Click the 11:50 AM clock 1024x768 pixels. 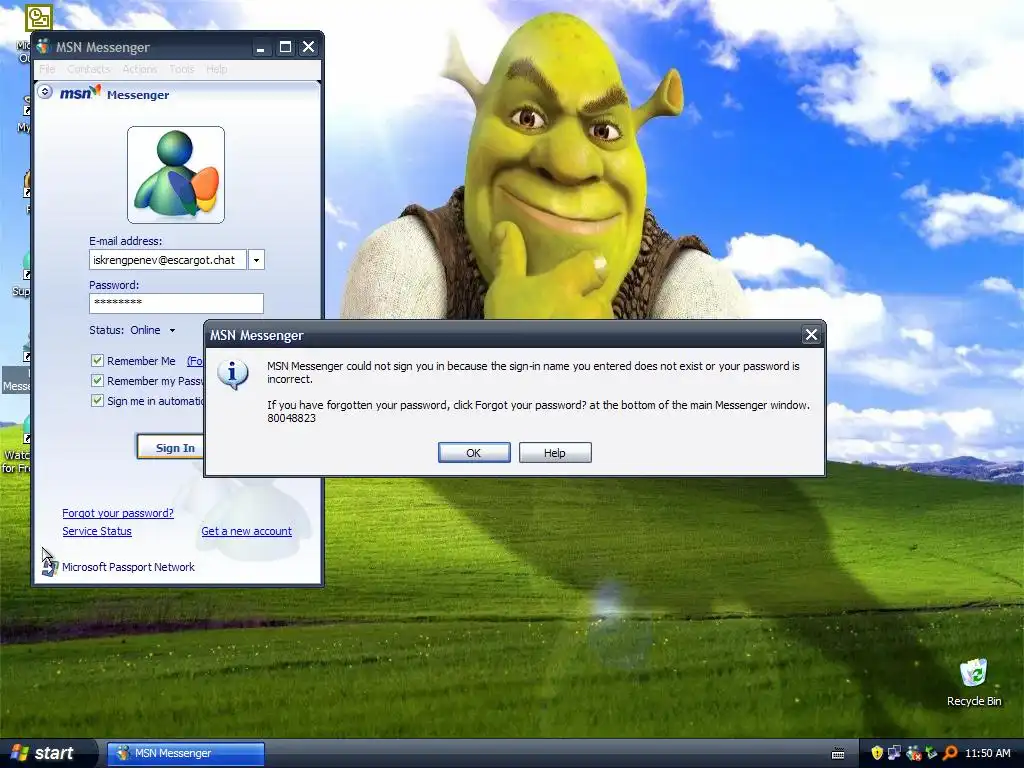pos(987,753)
